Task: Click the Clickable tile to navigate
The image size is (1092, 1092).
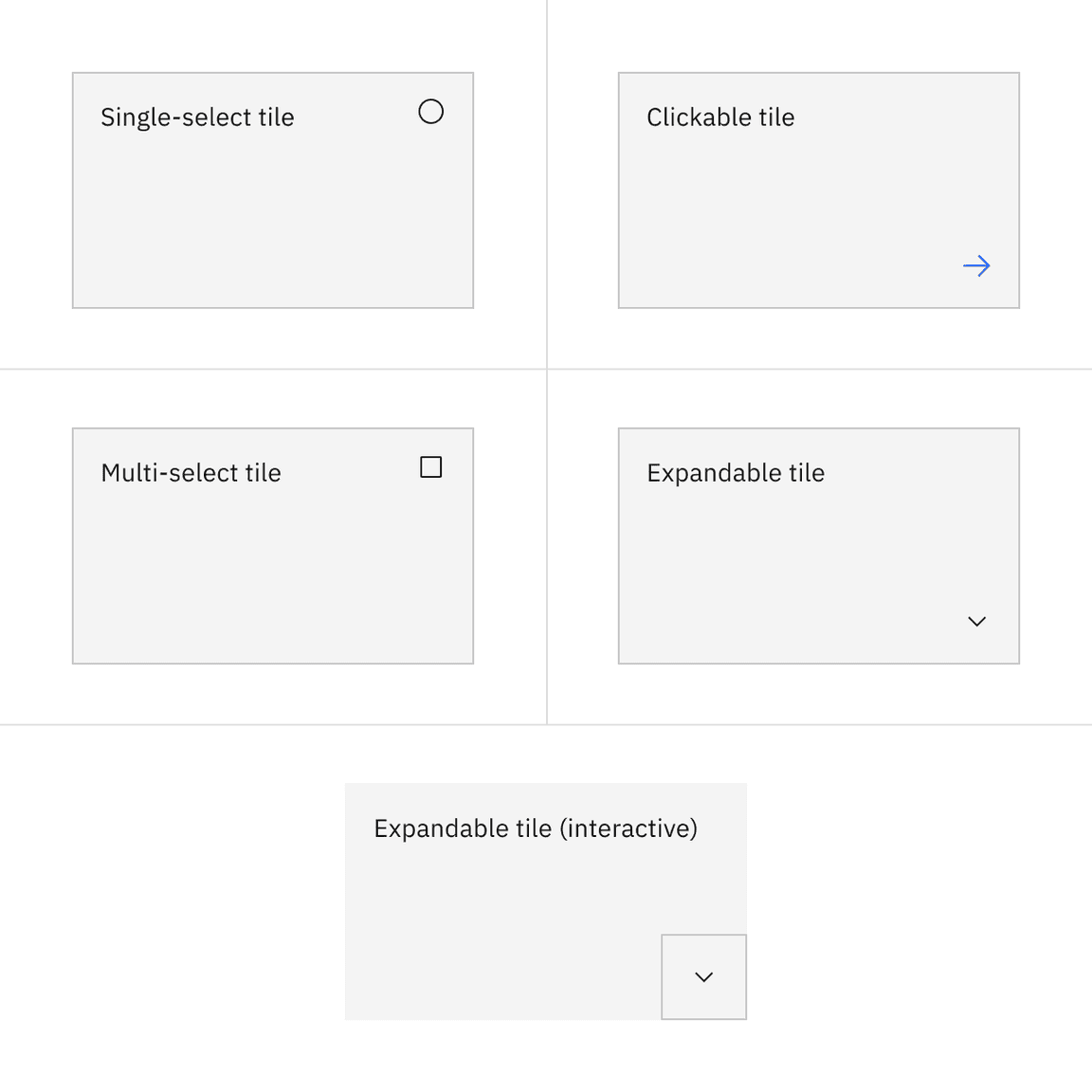Action: [x=818, y=190]
